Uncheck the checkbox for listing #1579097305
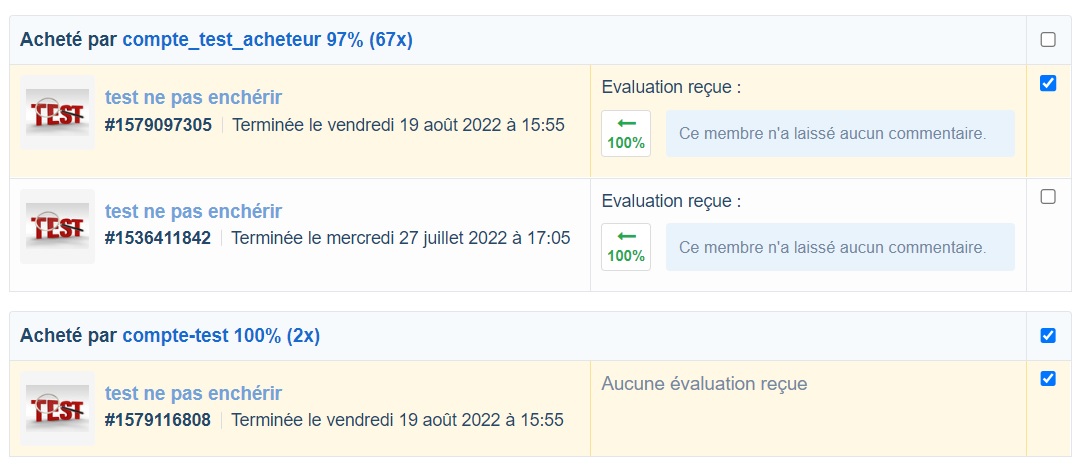 (1048, 84)
